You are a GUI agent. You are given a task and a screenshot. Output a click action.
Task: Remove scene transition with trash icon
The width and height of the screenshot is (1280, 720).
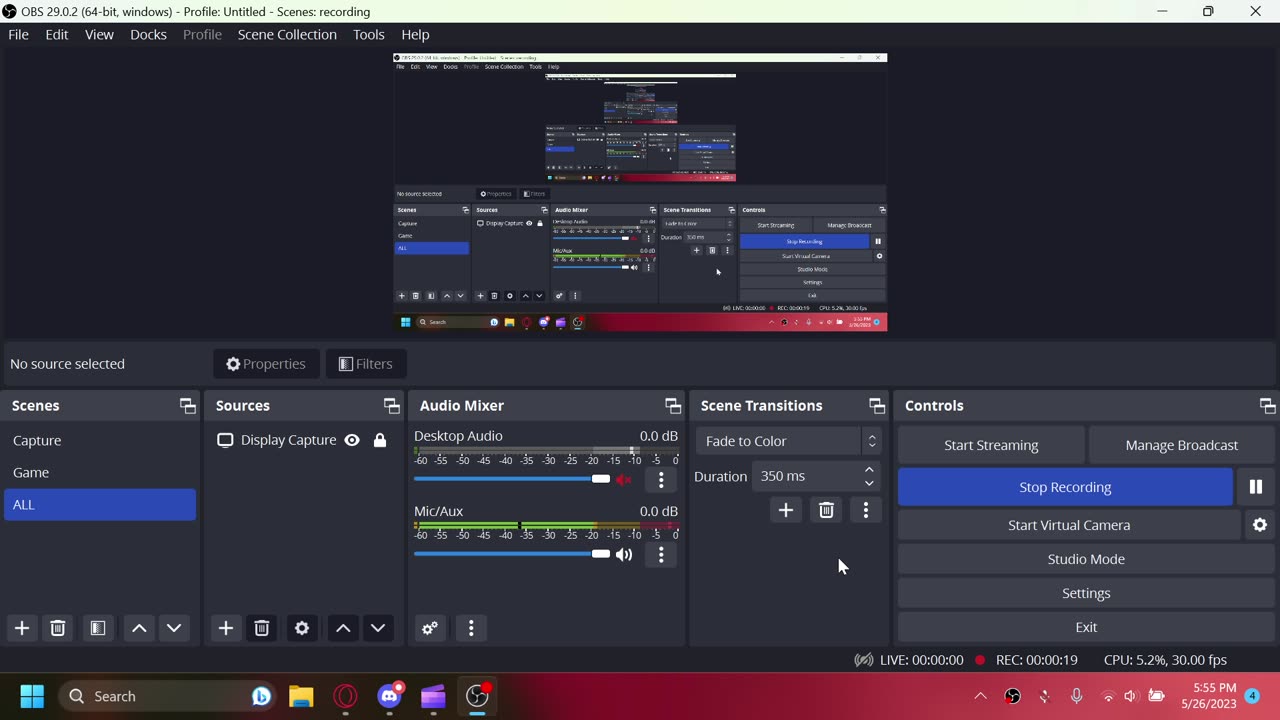pyautogui.click(x=826, y=510)
